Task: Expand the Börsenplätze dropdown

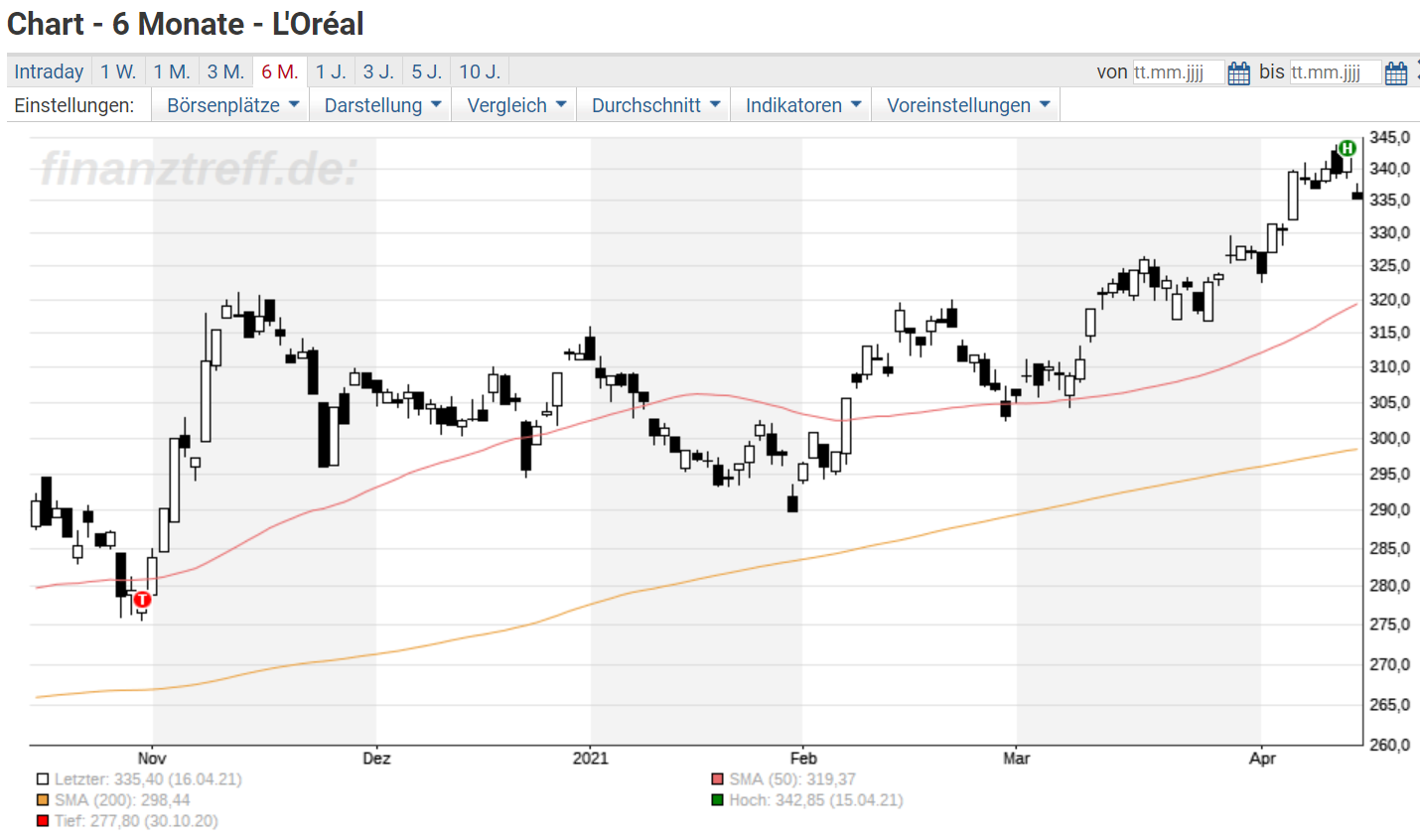Action: (x=232, y=105)
